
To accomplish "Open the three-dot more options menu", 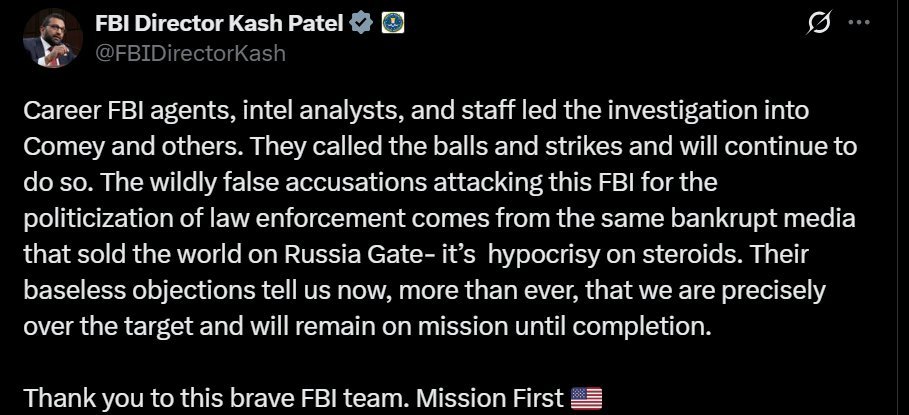I will (x=859, y=24).
